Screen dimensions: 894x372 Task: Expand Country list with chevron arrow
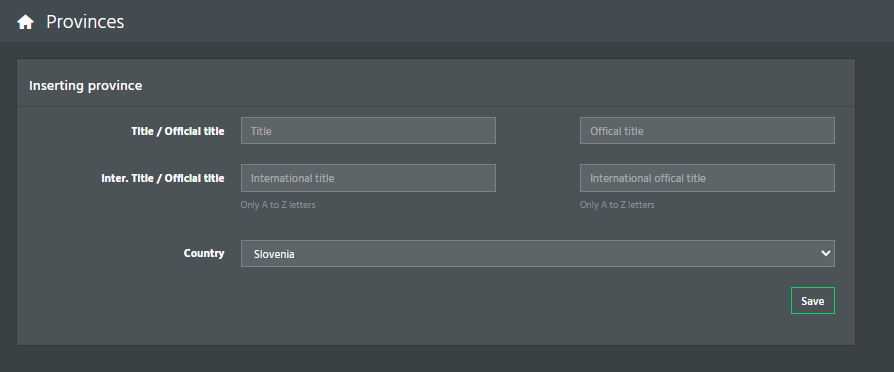point(825,253)
